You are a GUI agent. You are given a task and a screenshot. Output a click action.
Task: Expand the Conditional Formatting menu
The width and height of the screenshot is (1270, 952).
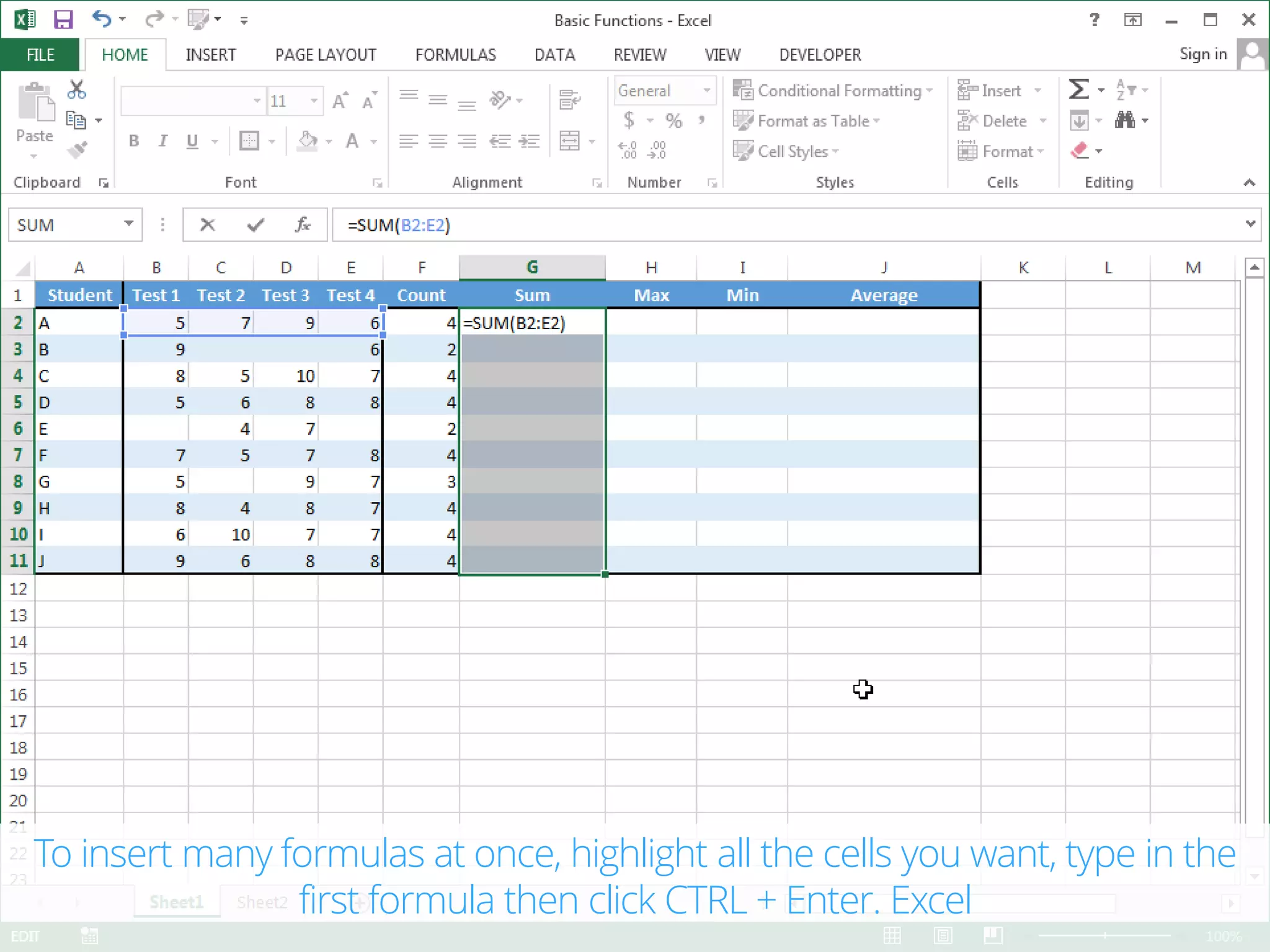coord(833,90)
